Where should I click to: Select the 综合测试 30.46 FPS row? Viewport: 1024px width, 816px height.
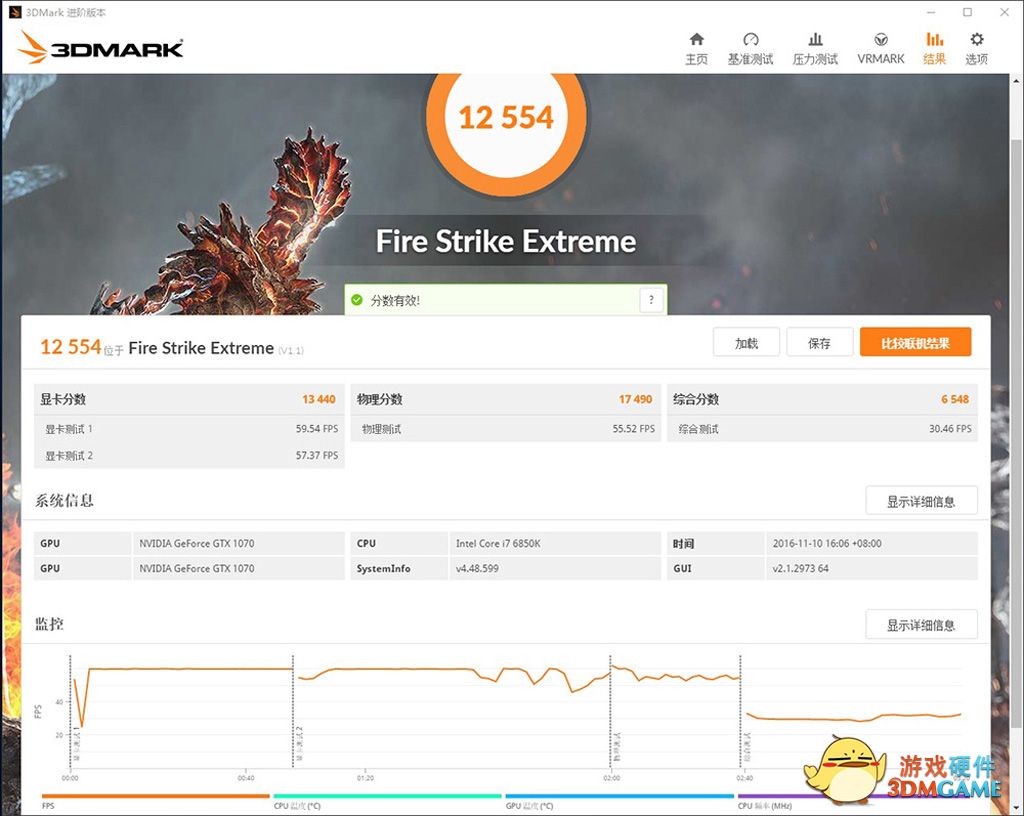pos(822,429)
